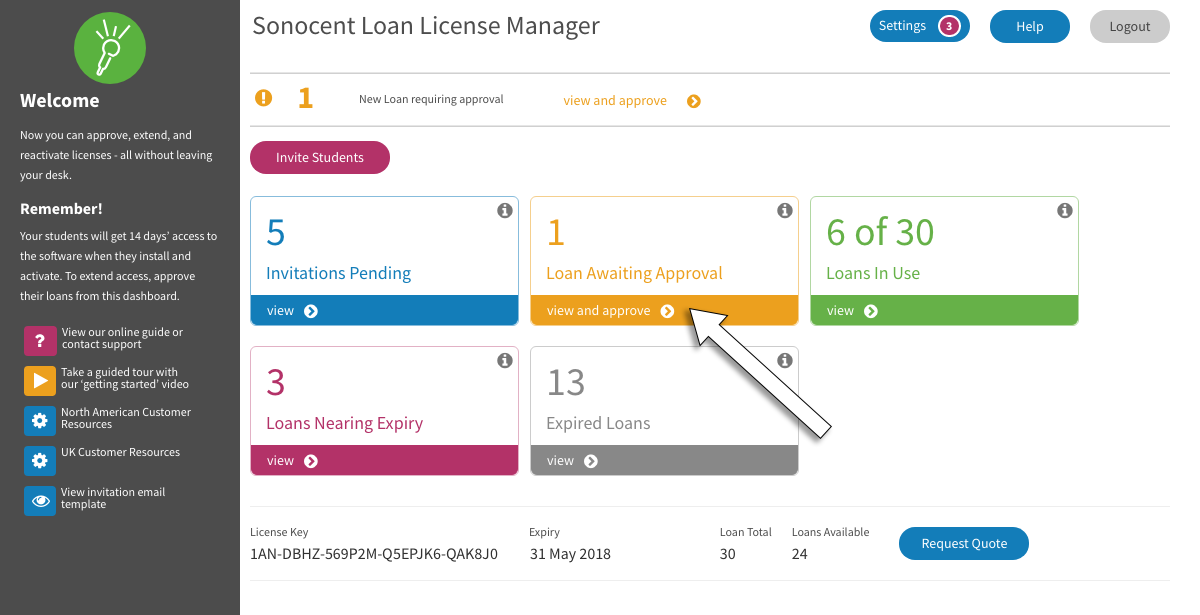1200x615 pixels.
Task: View the Loans In Use list
Action: click(944, 311)
